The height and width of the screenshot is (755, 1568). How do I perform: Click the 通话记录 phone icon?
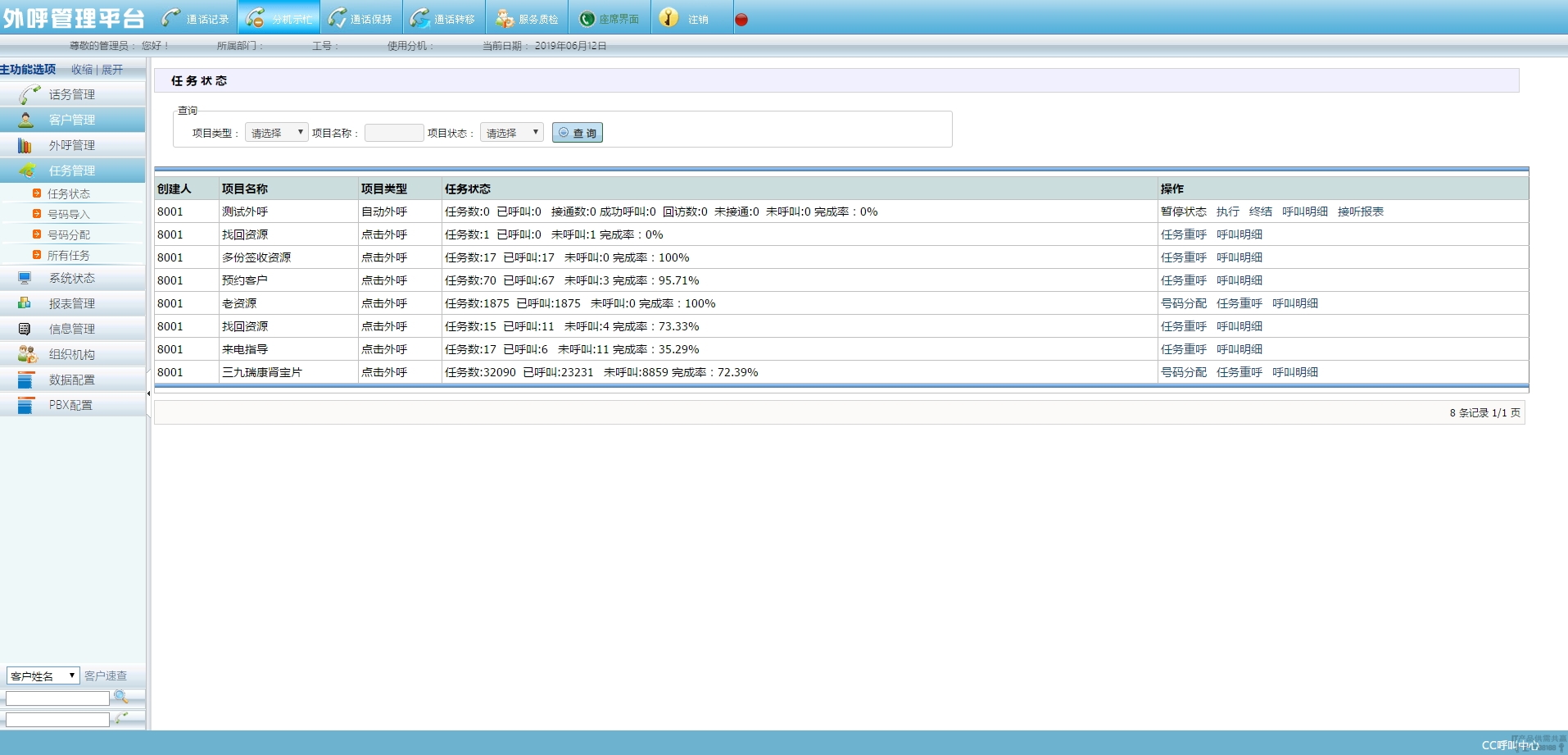tap(171, 17)
